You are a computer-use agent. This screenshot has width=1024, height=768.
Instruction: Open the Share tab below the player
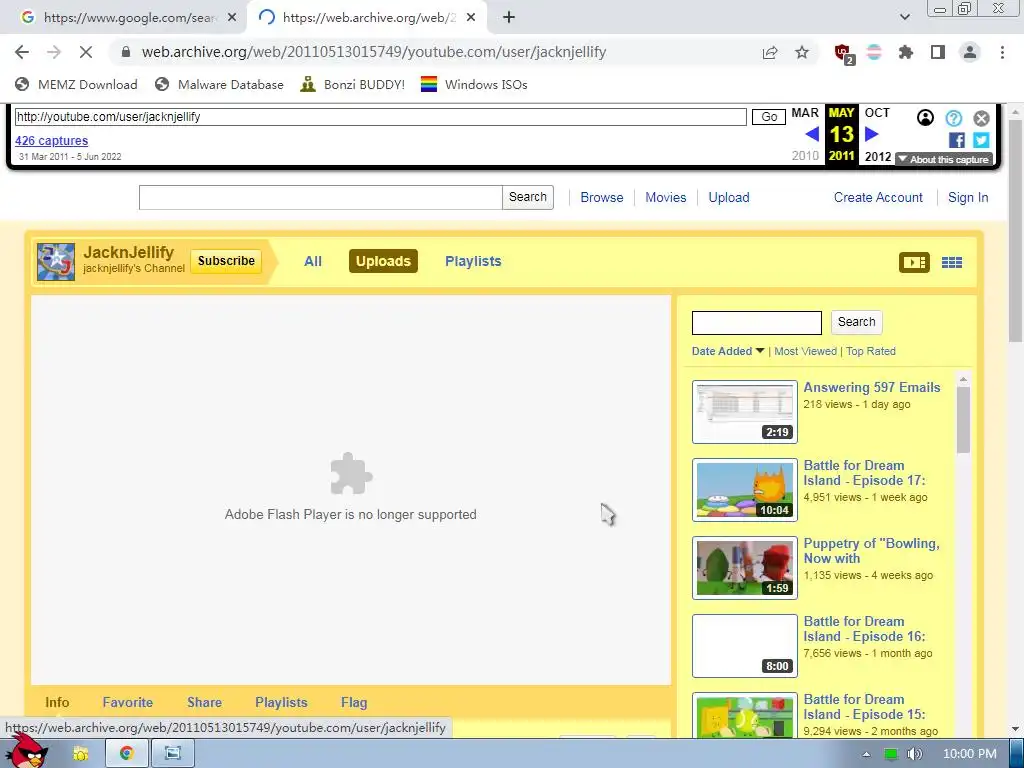coord(204,703)
